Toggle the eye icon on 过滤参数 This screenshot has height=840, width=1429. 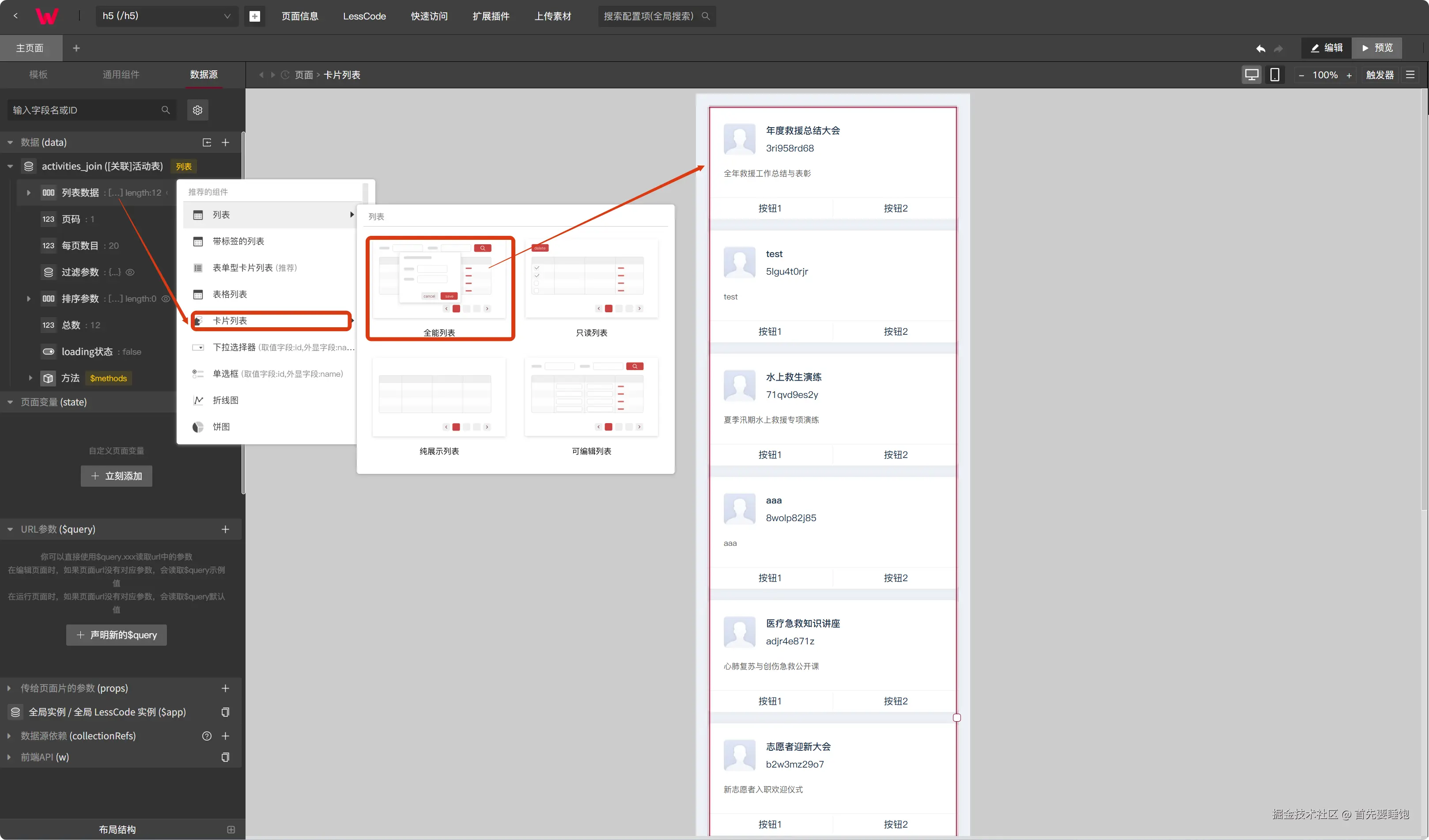pos(130,272)
